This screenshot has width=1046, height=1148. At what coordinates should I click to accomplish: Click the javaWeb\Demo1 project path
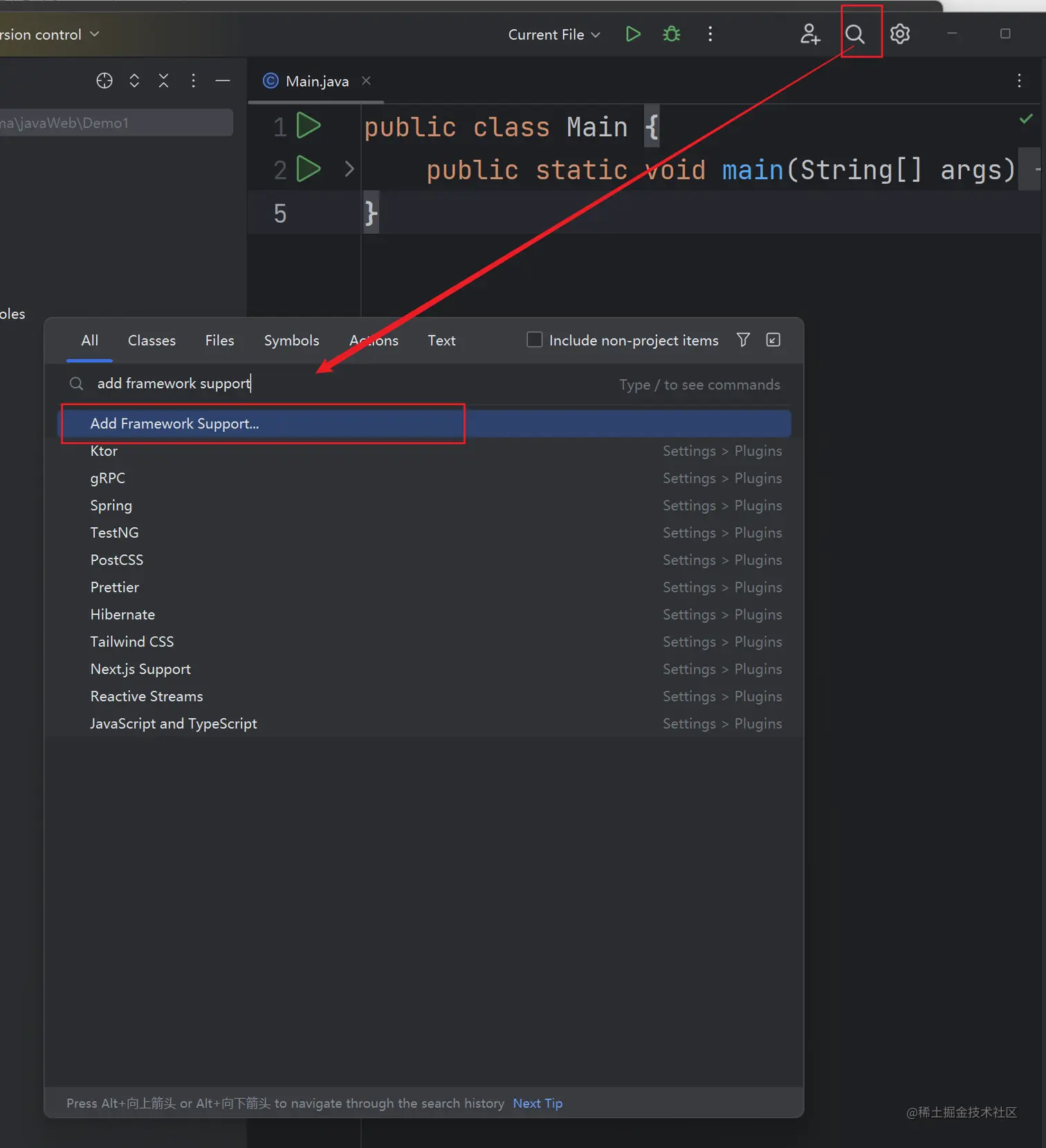[116, 122]
